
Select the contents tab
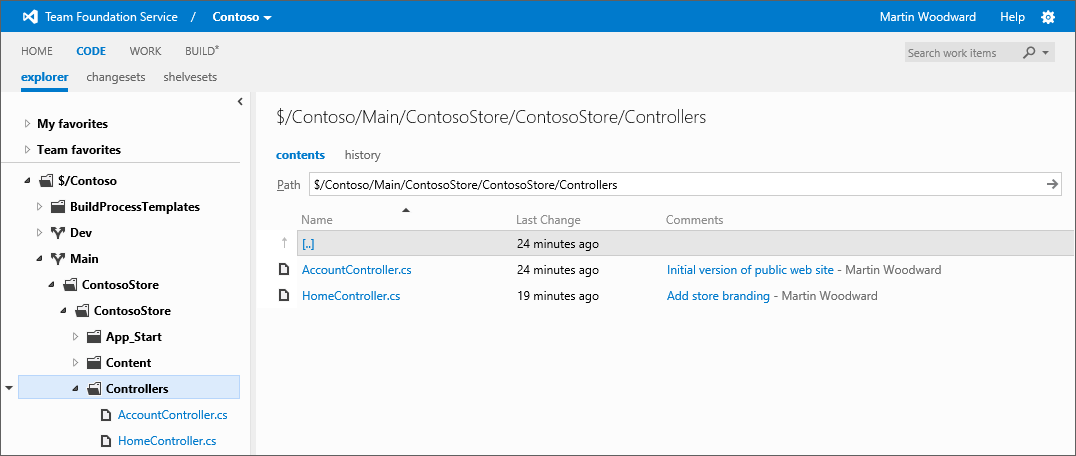(301, 155)
